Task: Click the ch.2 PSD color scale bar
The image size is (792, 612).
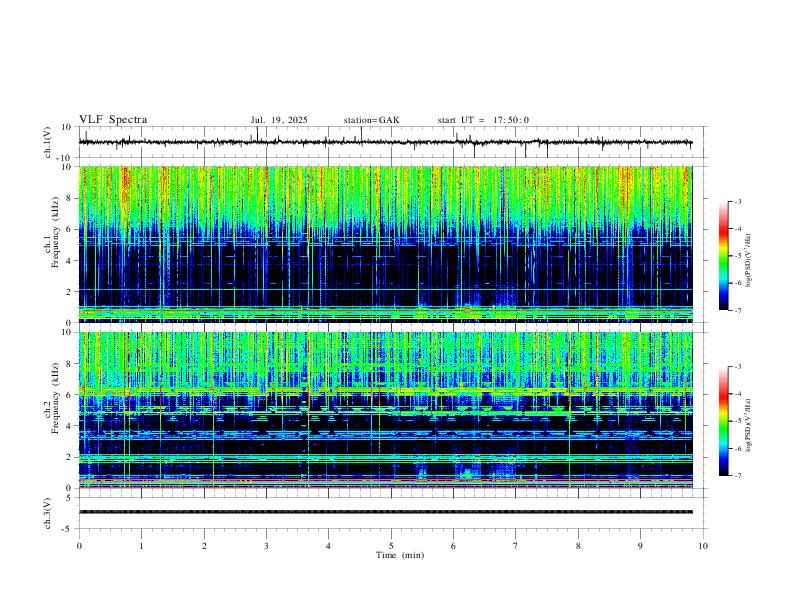Action: click(724, 421)
